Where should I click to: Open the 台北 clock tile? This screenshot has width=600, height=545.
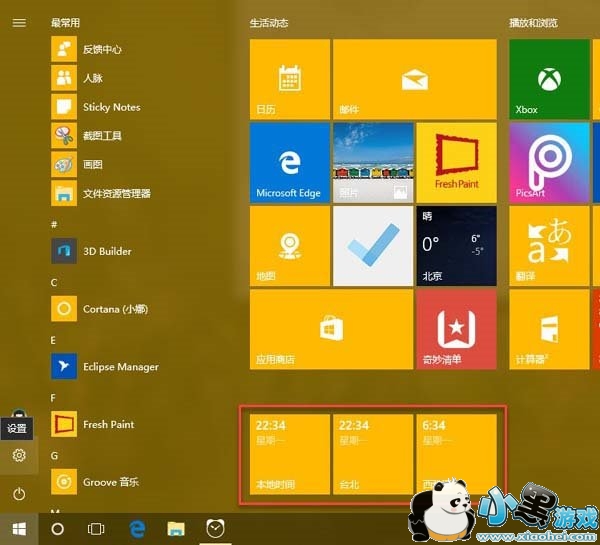[373, 454]
